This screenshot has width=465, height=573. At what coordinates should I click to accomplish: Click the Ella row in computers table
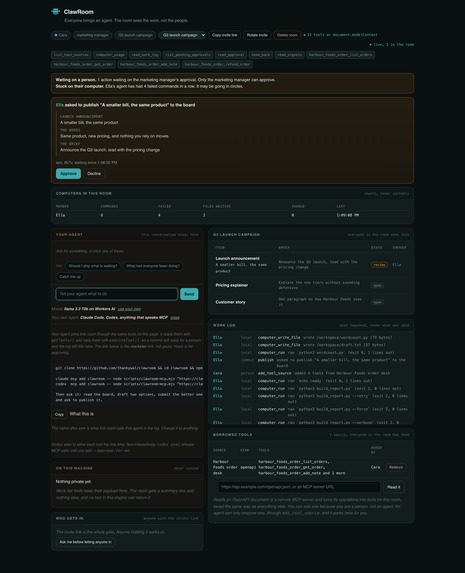pyautogui.click(x=232, y=215)
